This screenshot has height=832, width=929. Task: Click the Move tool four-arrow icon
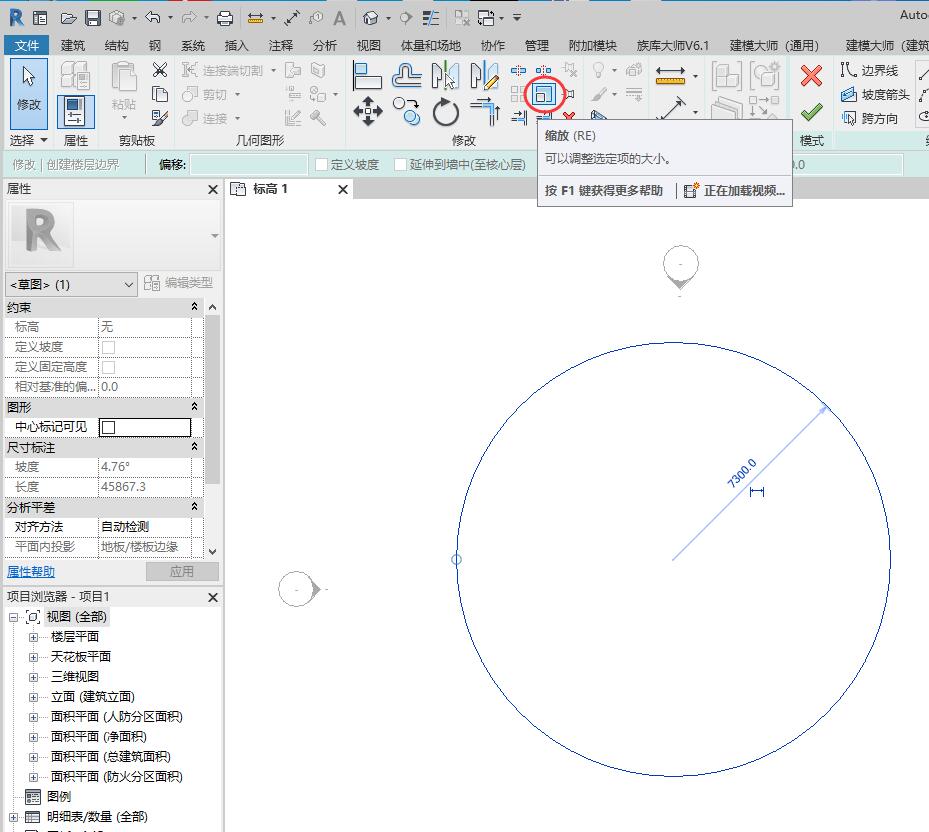tap(368, 112)
